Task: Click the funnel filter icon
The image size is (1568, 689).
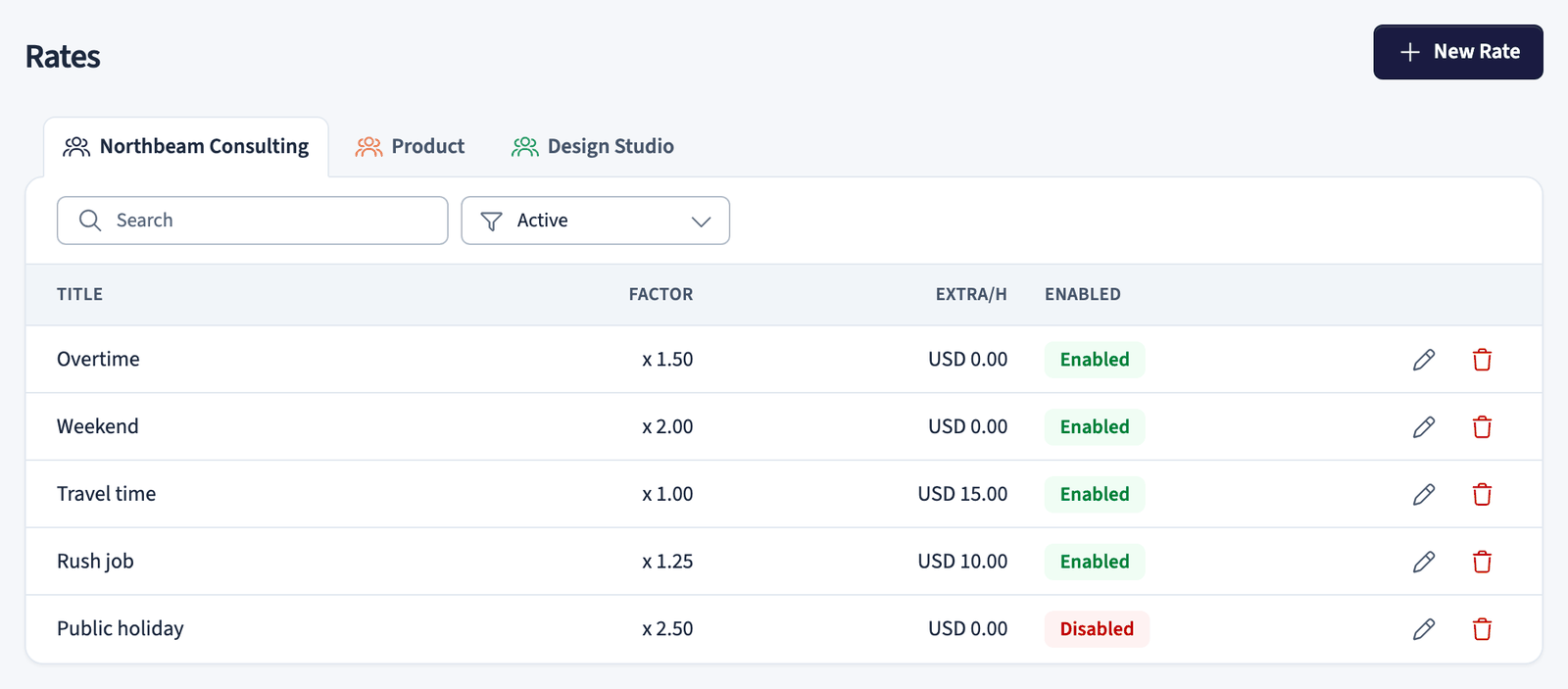Action: (x=492, y=221)
